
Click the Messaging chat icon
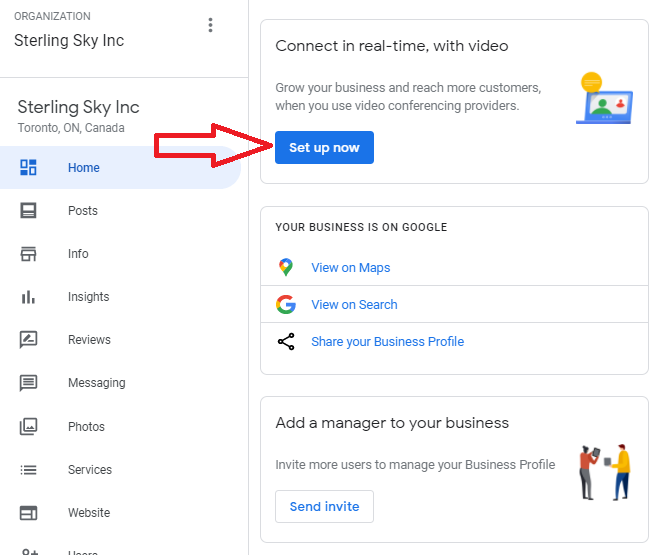[x=28, y=383]
